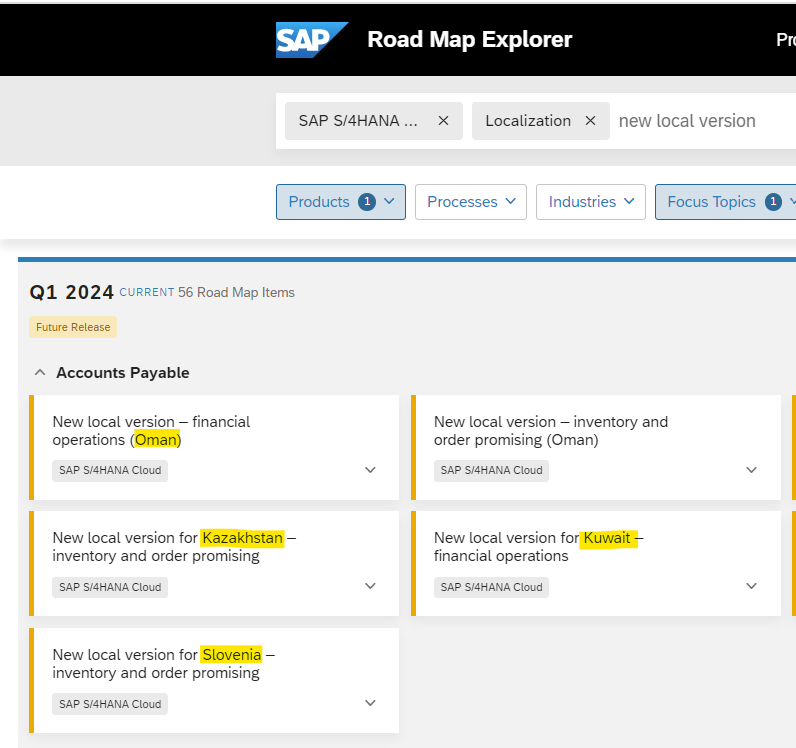This screenshot has width=796, height=748.
Task: Click SAP S/4HANA Cloud tag on inventory (Oman) card
Action: (491, 470)
